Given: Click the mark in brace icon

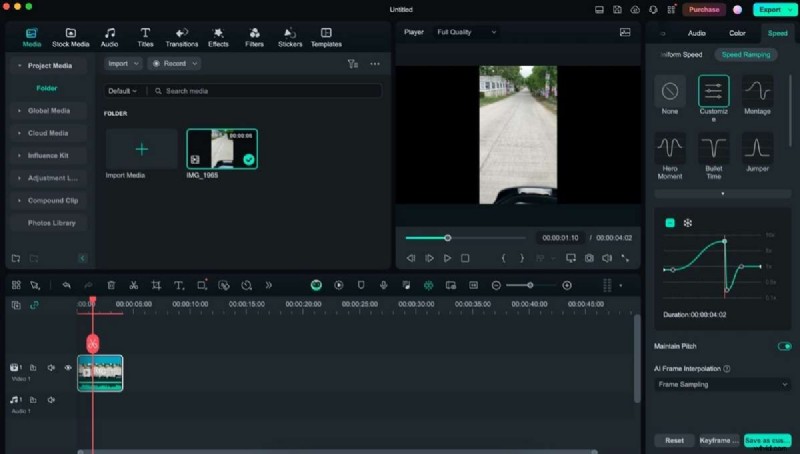Looking at the screenshot, I should pyautogui.click(x=503, y=258).
